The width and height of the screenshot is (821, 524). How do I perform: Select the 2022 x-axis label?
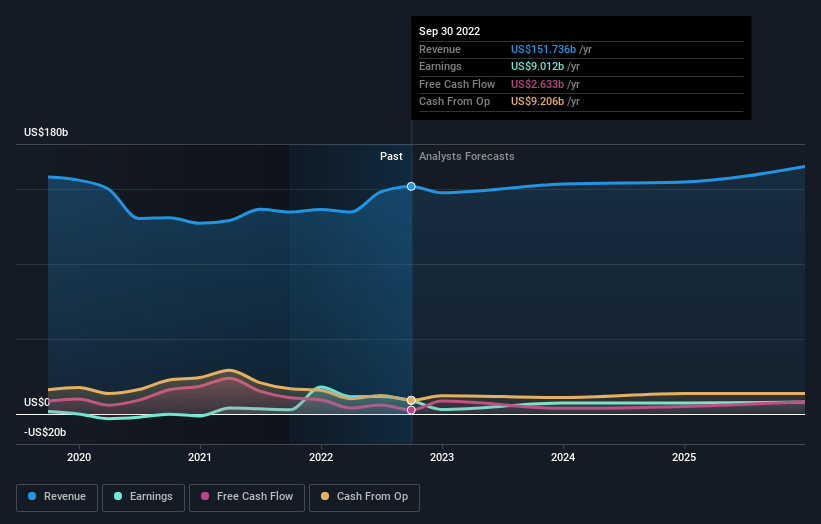321,458
